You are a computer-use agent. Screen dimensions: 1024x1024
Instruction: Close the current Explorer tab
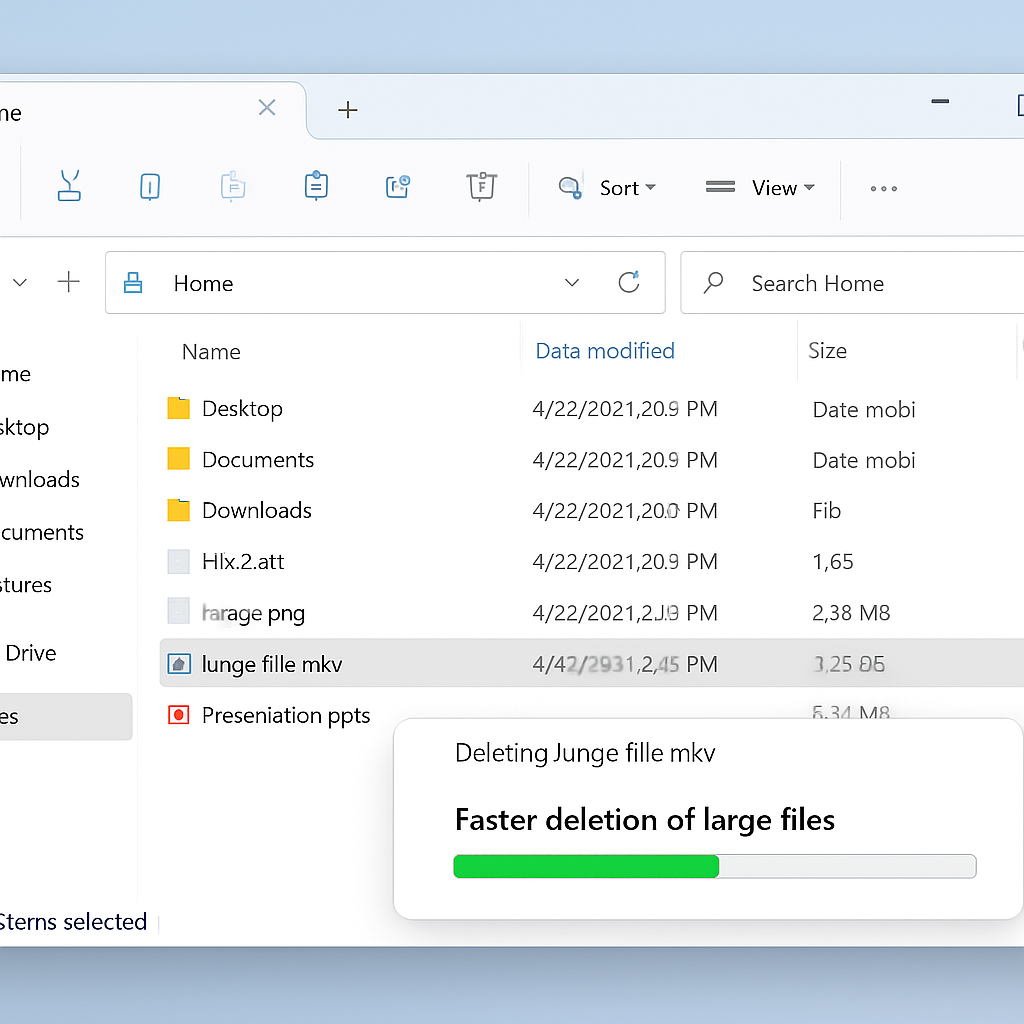click(266, 107)
